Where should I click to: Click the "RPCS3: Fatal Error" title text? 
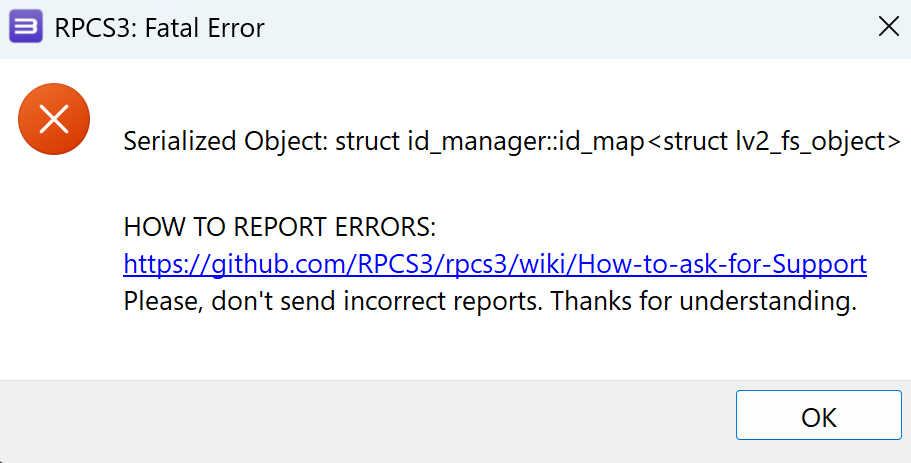click(160, 28)
